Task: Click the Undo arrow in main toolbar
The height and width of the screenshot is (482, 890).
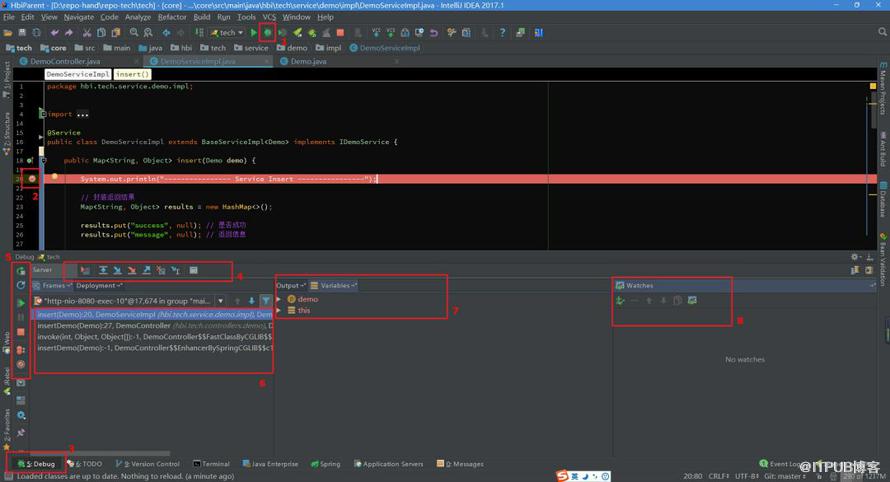Action: pos(54,33)
